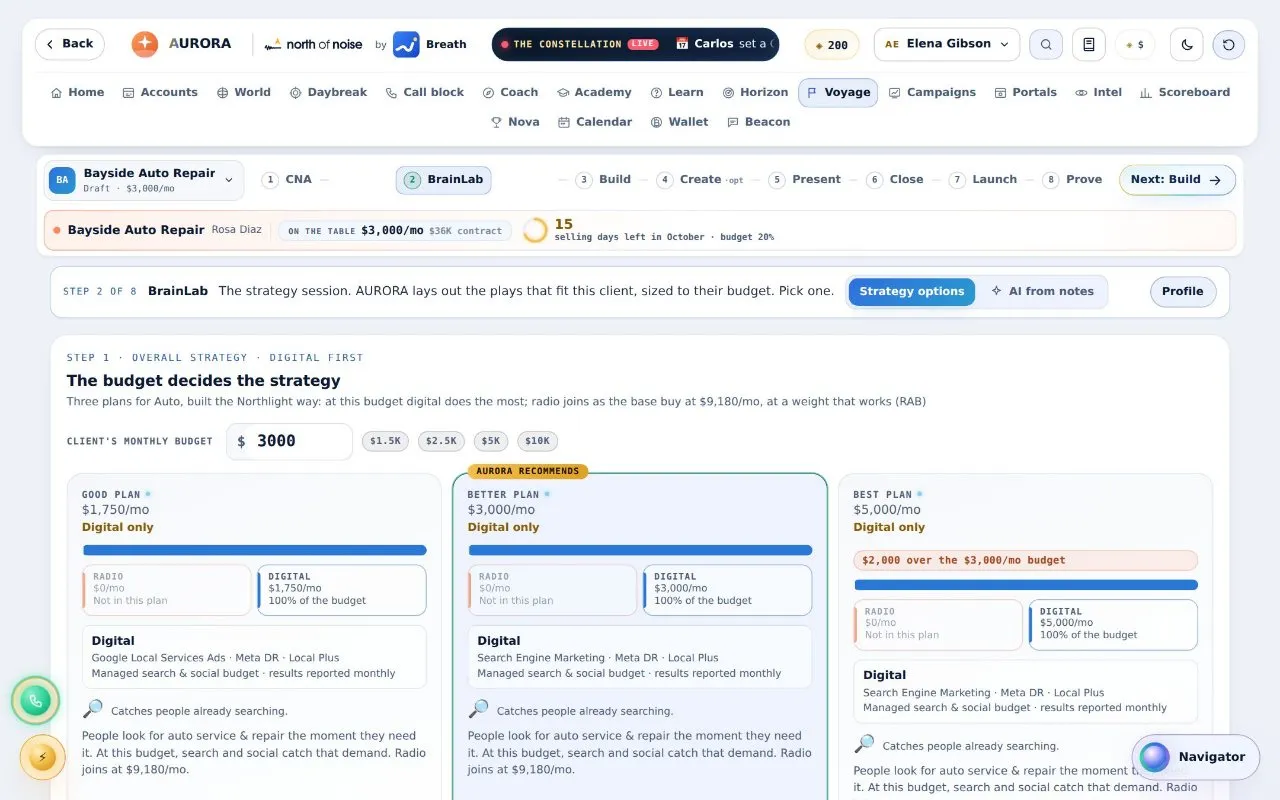The image size is (1280, 800).
Task: Select the Better Plan Digital allocation box
Action: pos(727,590)
